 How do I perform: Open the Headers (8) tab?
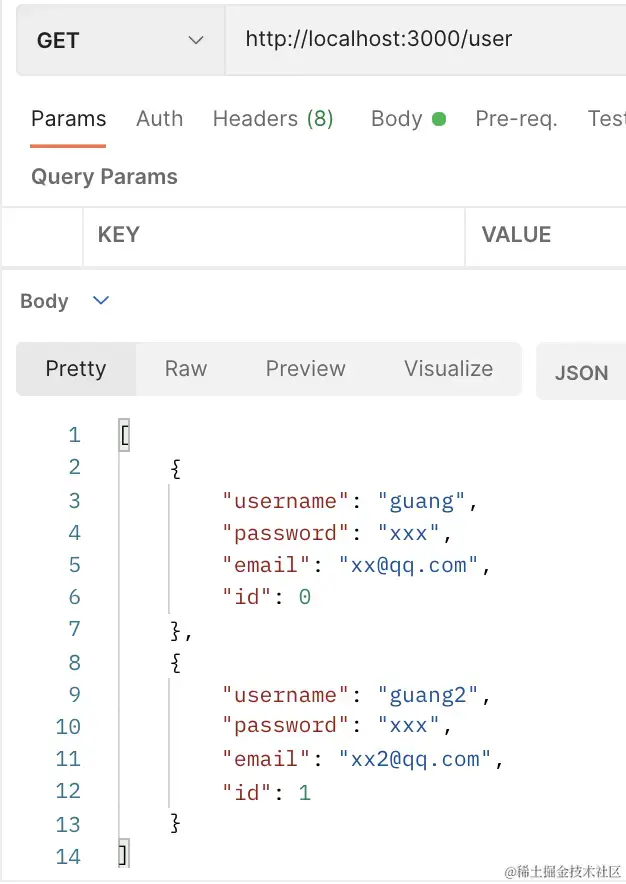point(272,119)
